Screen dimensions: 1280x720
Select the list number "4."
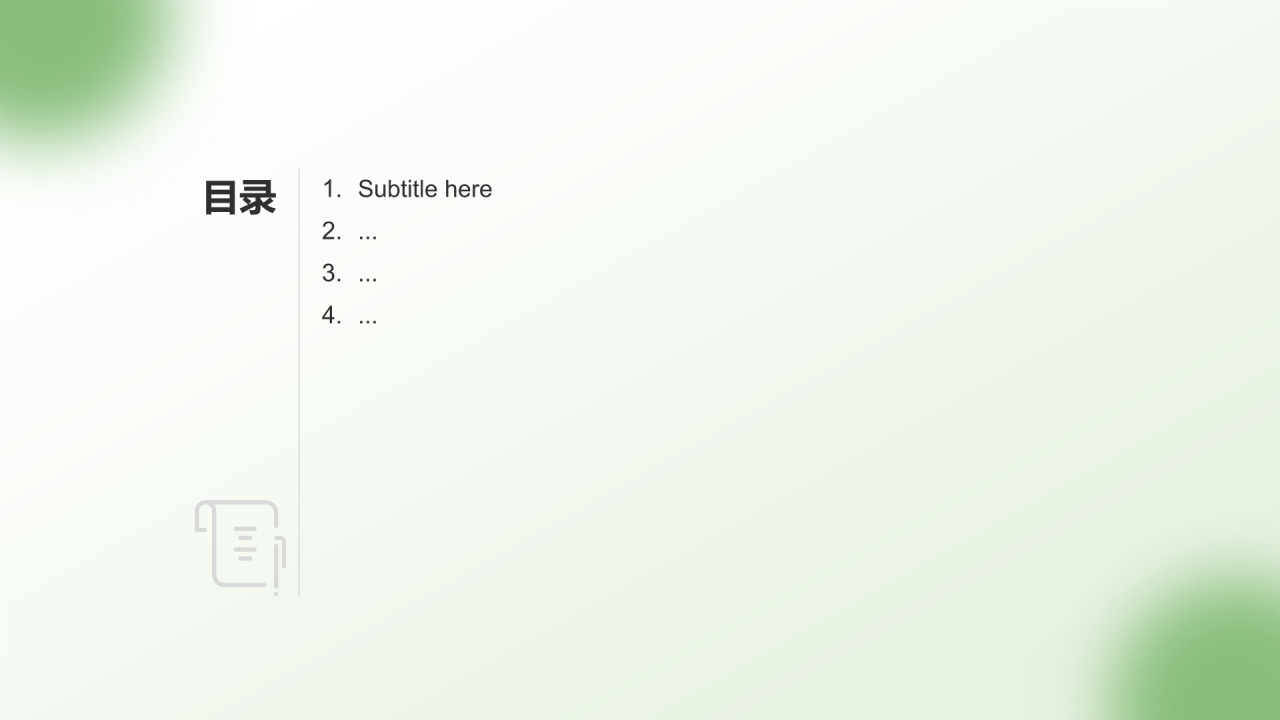click(331, 315)
